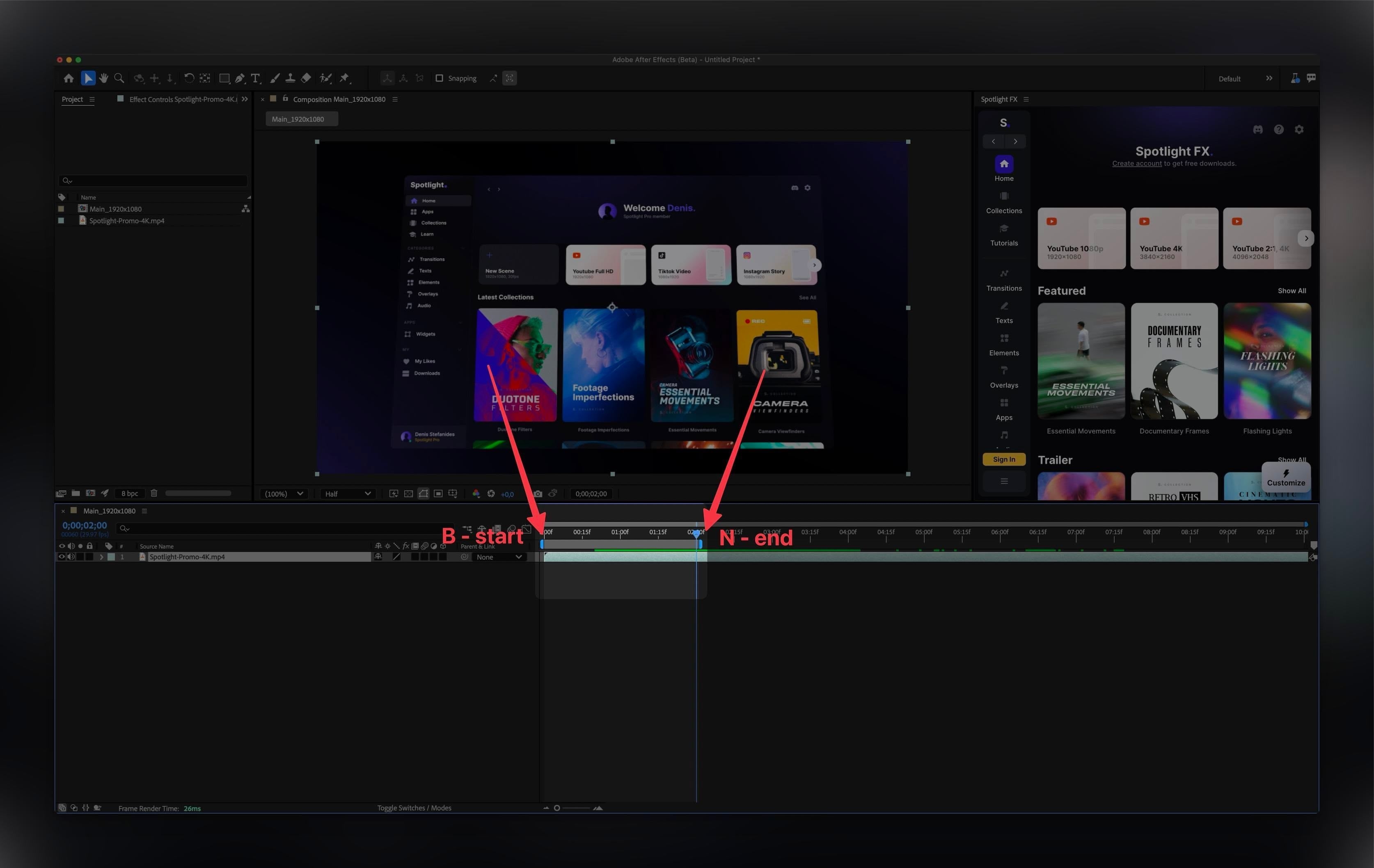Click Show All next to Featured
Viewport: 1374px width, 868px height.
coord(1292,291)
